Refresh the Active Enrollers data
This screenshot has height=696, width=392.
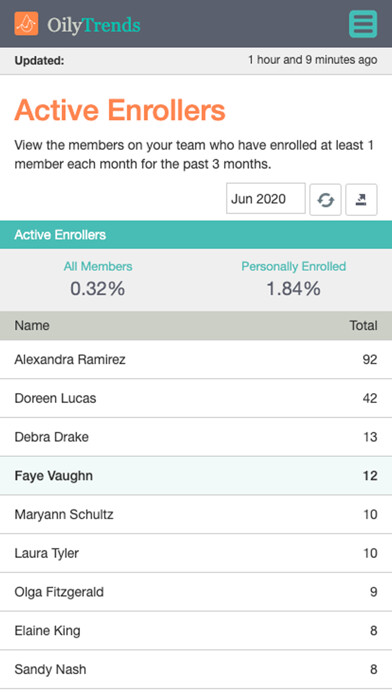pyautogui.click(x=325, y=200)
